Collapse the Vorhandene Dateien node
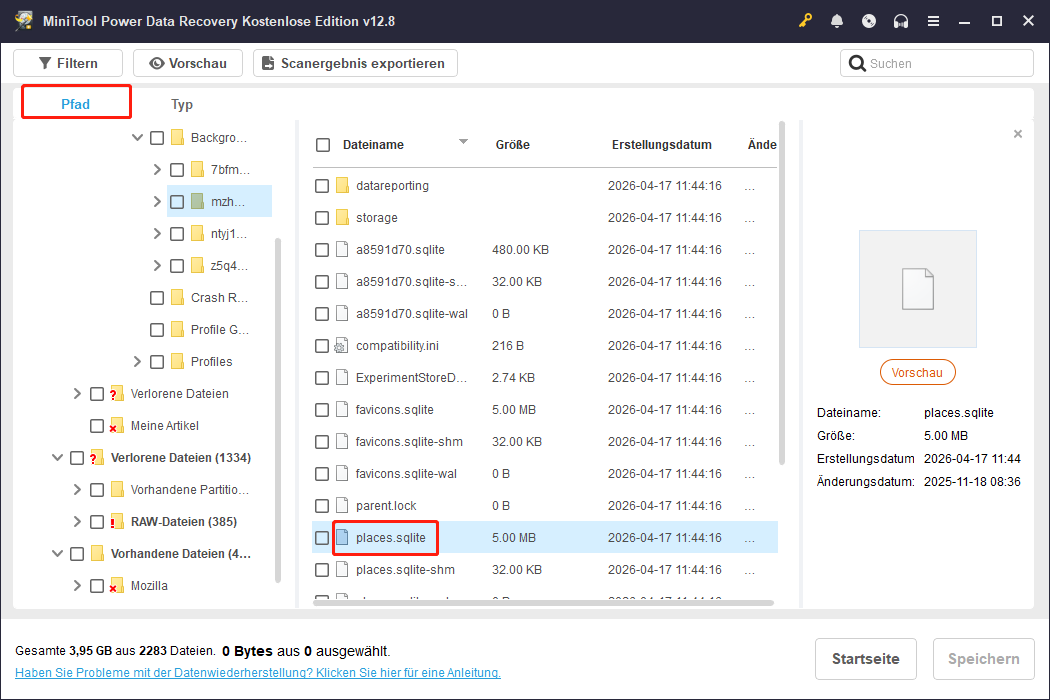1050x700 pixels. point(57,554)
